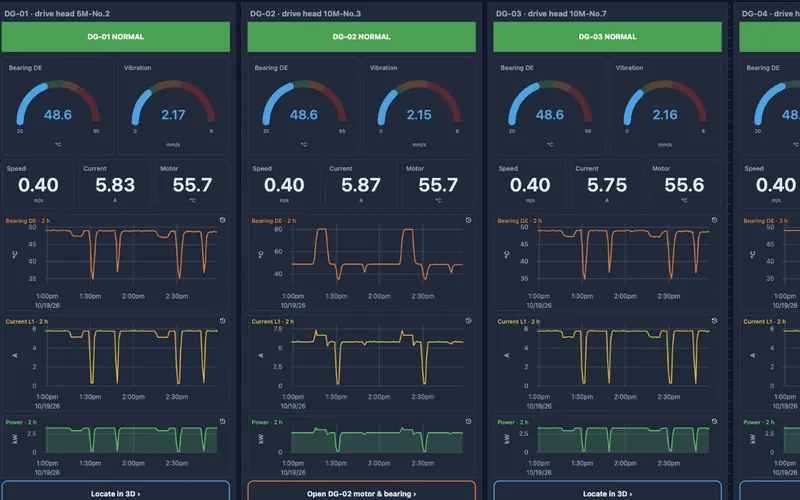Image resolution: width=800 pixels, height=500 pixels.
Task: Click the DG-02 Speed value 0.40
Action: click(x=284, y=185)
